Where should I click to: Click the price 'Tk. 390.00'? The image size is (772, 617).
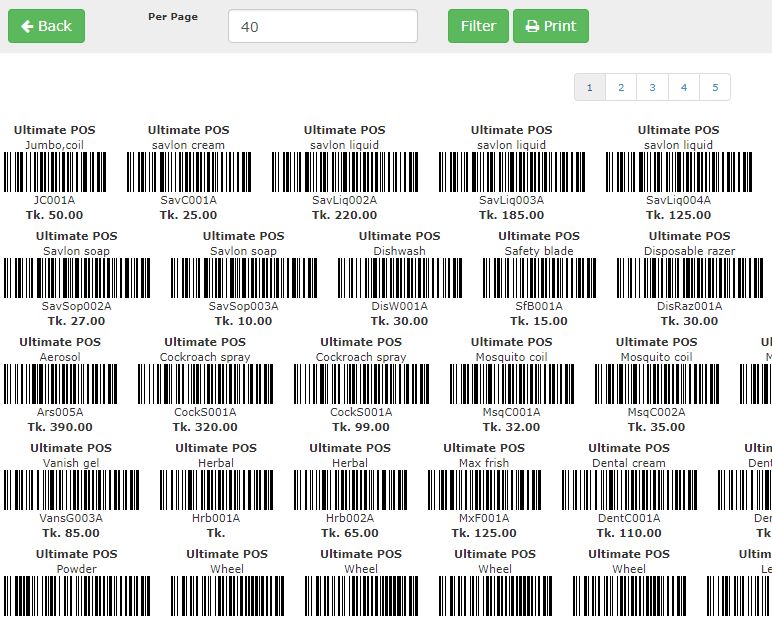[x=60, y=427]
